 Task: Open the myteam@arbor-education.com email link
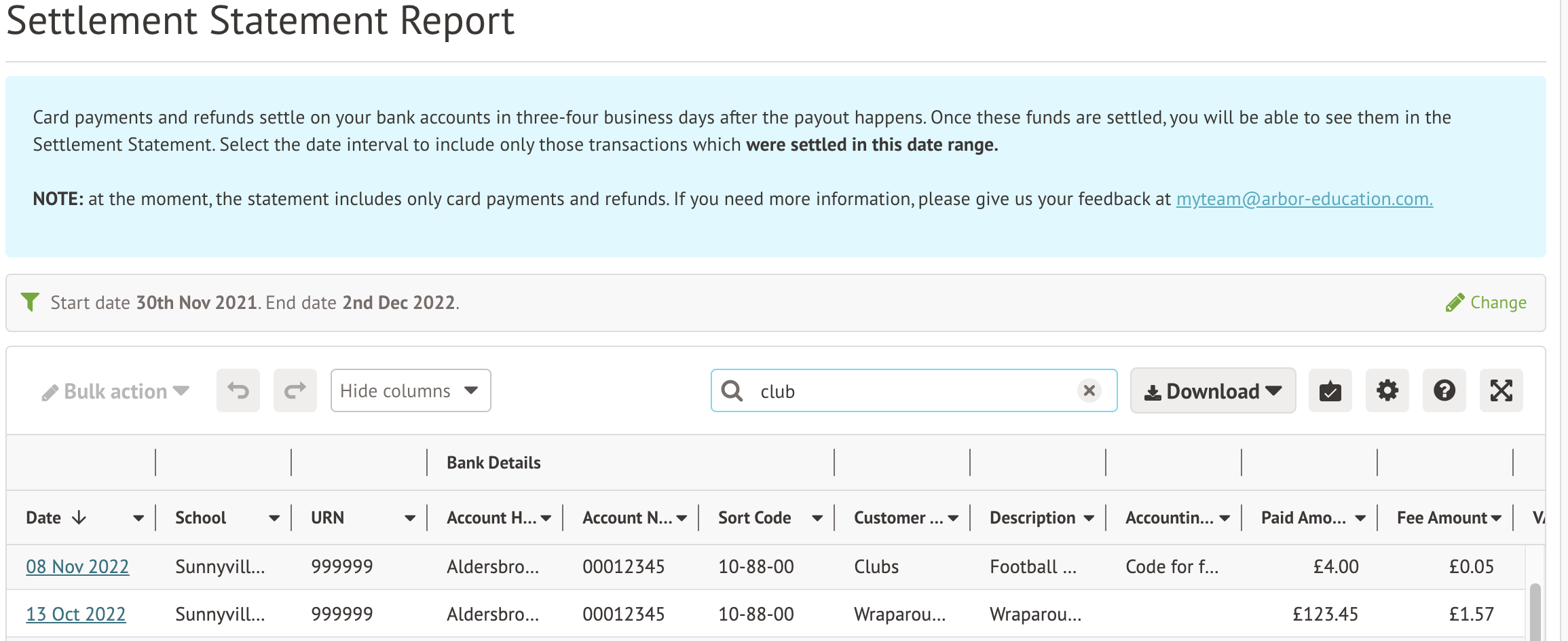tap(1304, 199)
